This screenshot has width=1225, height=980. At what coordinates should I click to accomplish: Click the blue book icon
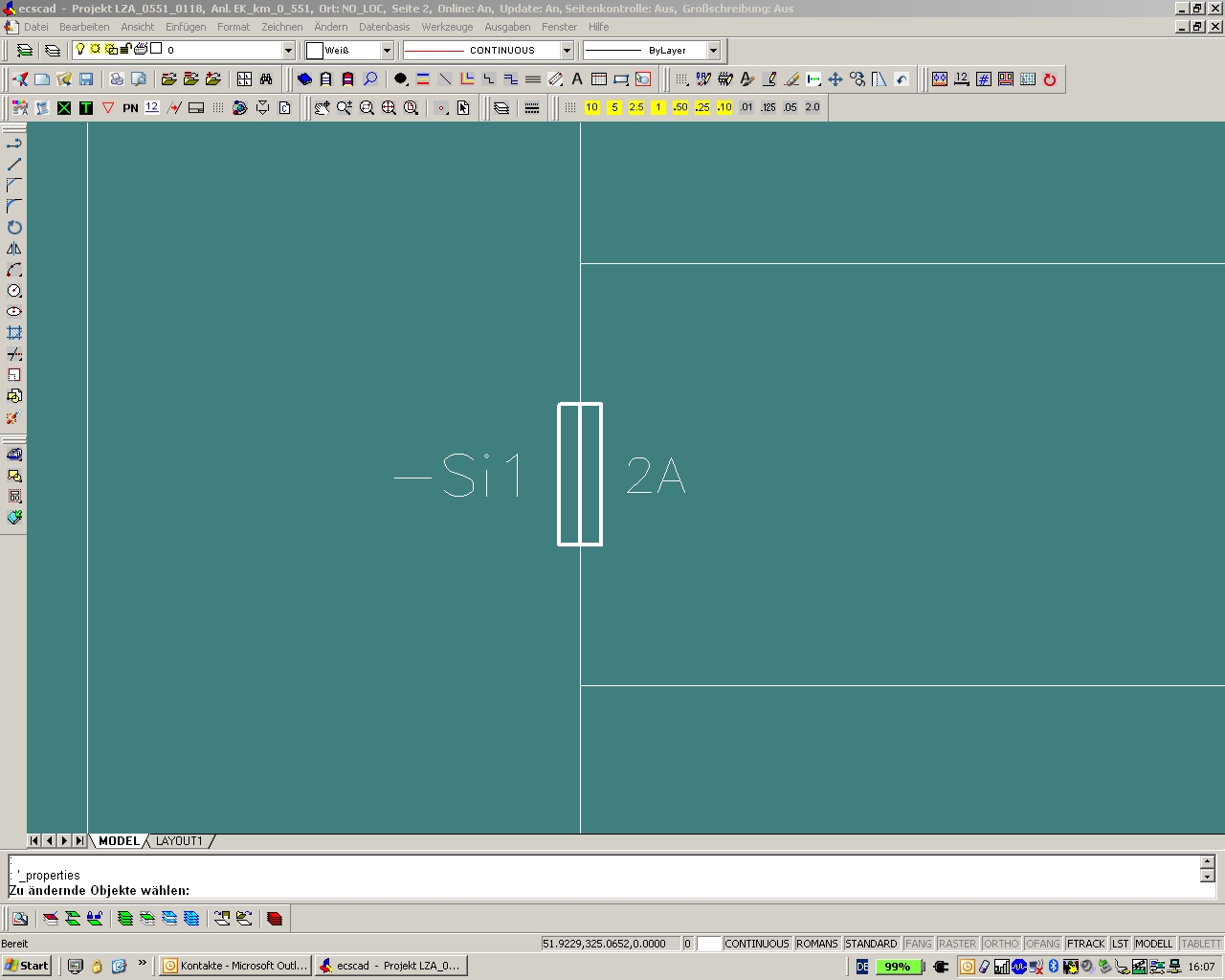click(304, 79)
